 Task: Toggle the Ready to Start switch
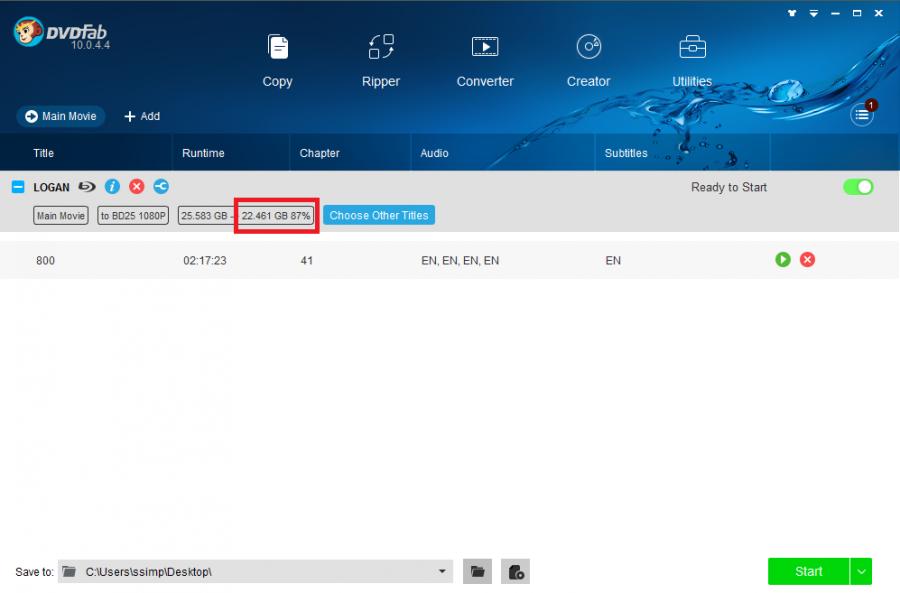[x=858, y=187]
